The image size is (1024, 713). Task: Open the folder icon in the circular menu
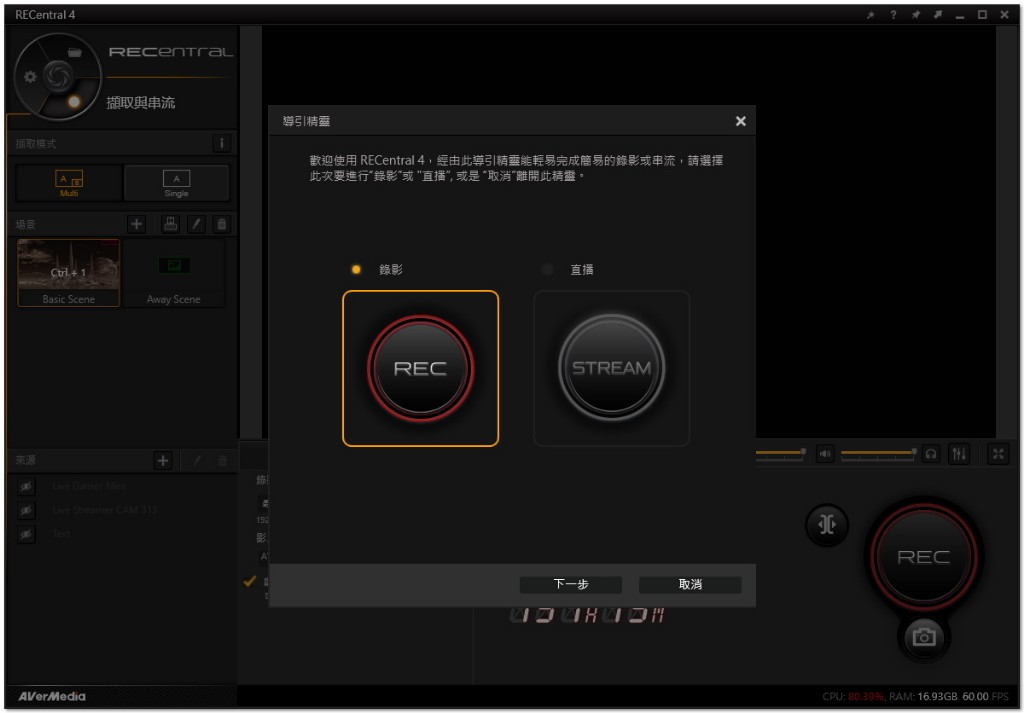[74, 52]
